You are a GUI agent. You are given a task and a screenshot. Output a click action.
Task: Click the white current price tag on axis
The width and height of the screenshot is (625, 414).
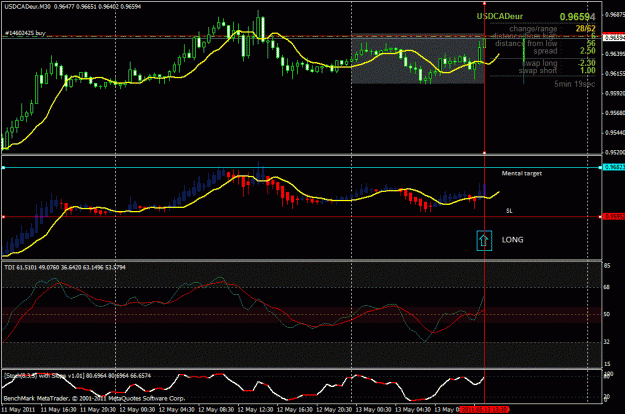point(613,38)
